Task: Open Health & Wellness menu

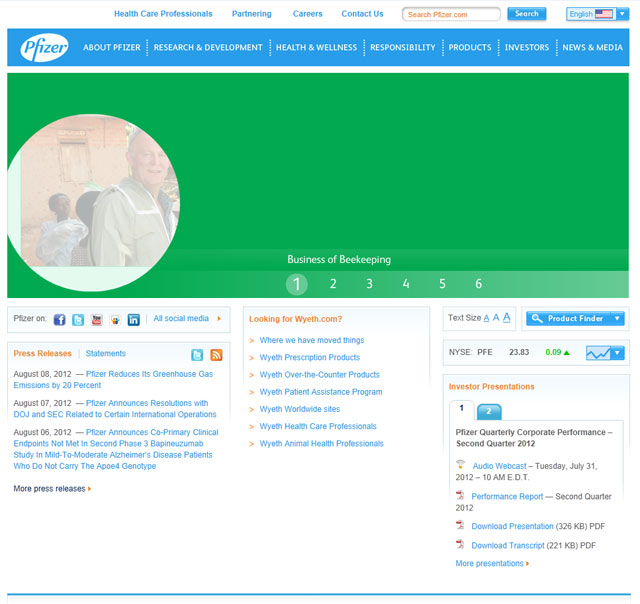Action: [316, 47]
